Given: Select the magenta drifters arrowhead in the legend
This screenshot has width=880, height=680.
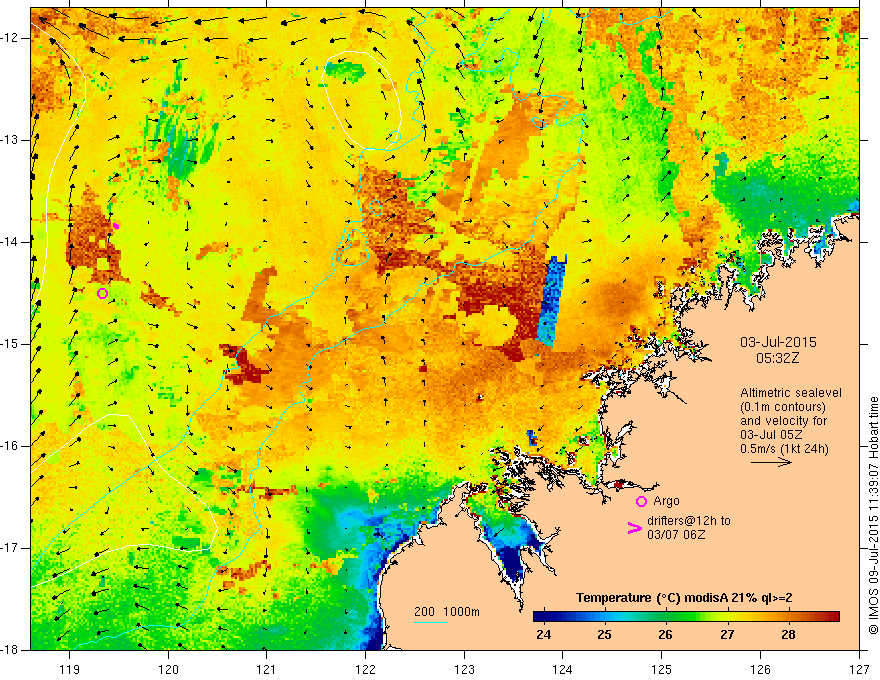Looking at the screenshot, I should tap(634, 528).
